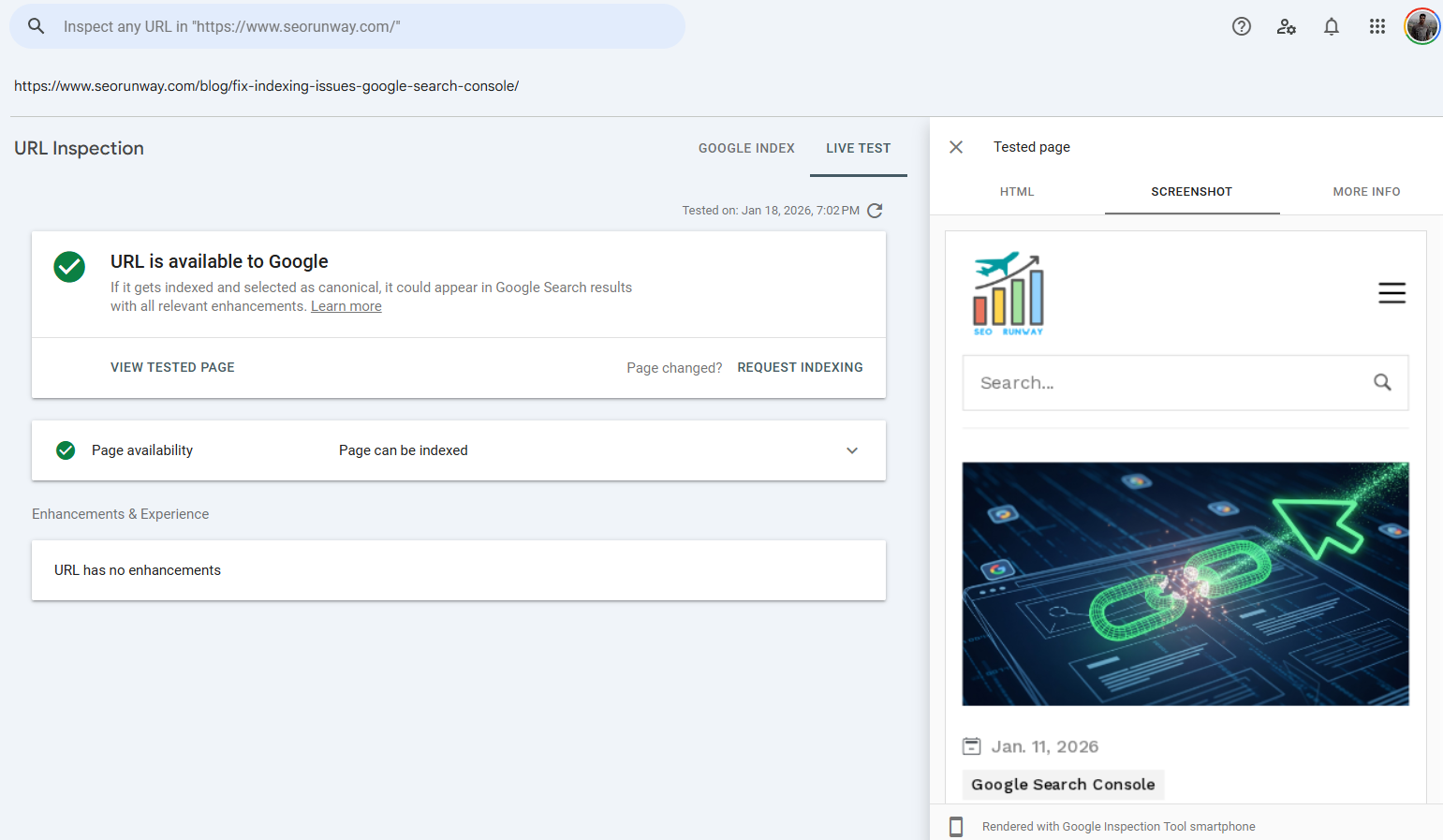Open your profile avatar
Image resolution: width=1443 pixels, height=840 pixels.
pos(1421,26)
